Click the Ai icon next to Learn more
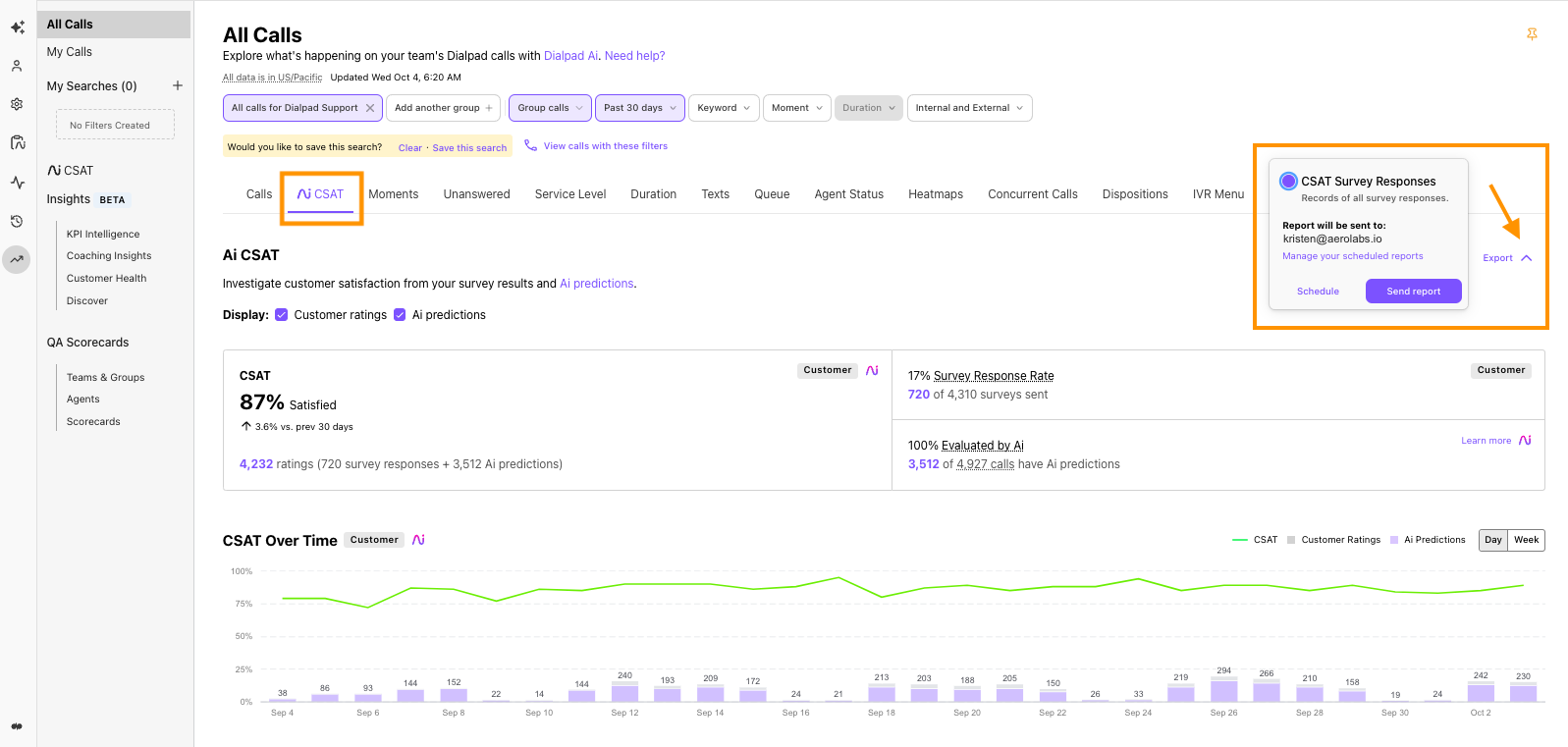 1525,440
